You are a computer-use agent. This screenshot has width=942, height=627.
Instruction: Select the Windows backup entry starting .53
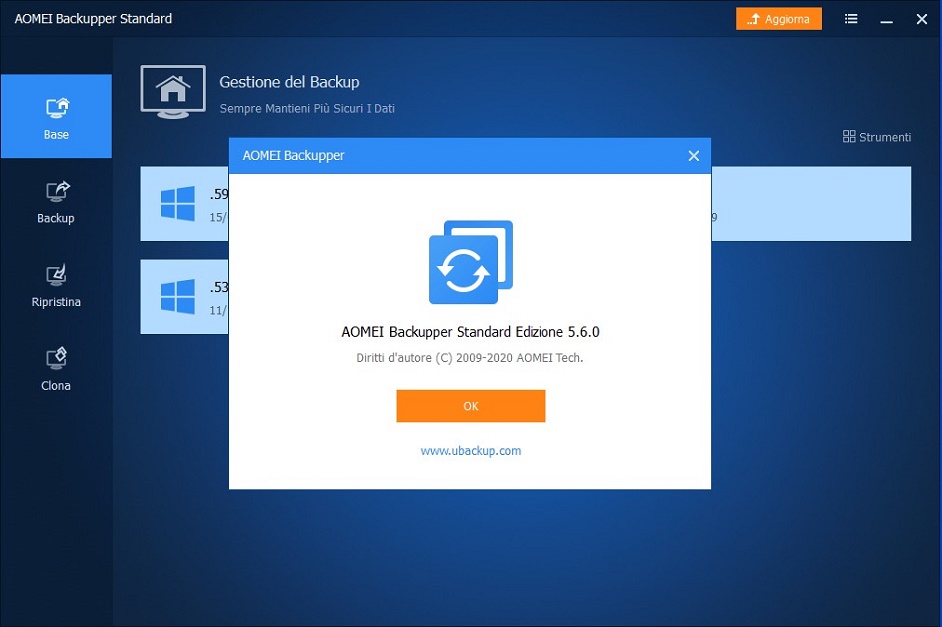pos(184,297)
